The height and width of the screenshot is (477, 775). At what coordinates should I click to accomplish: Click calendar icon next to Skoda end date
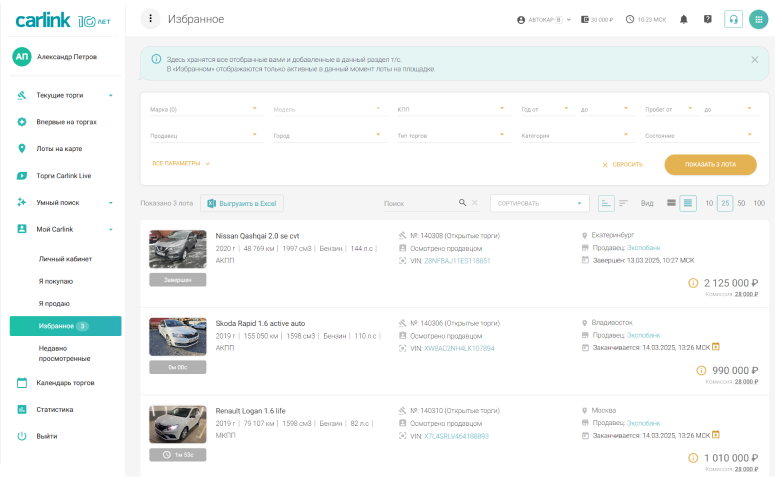click(x=716, y=348)
